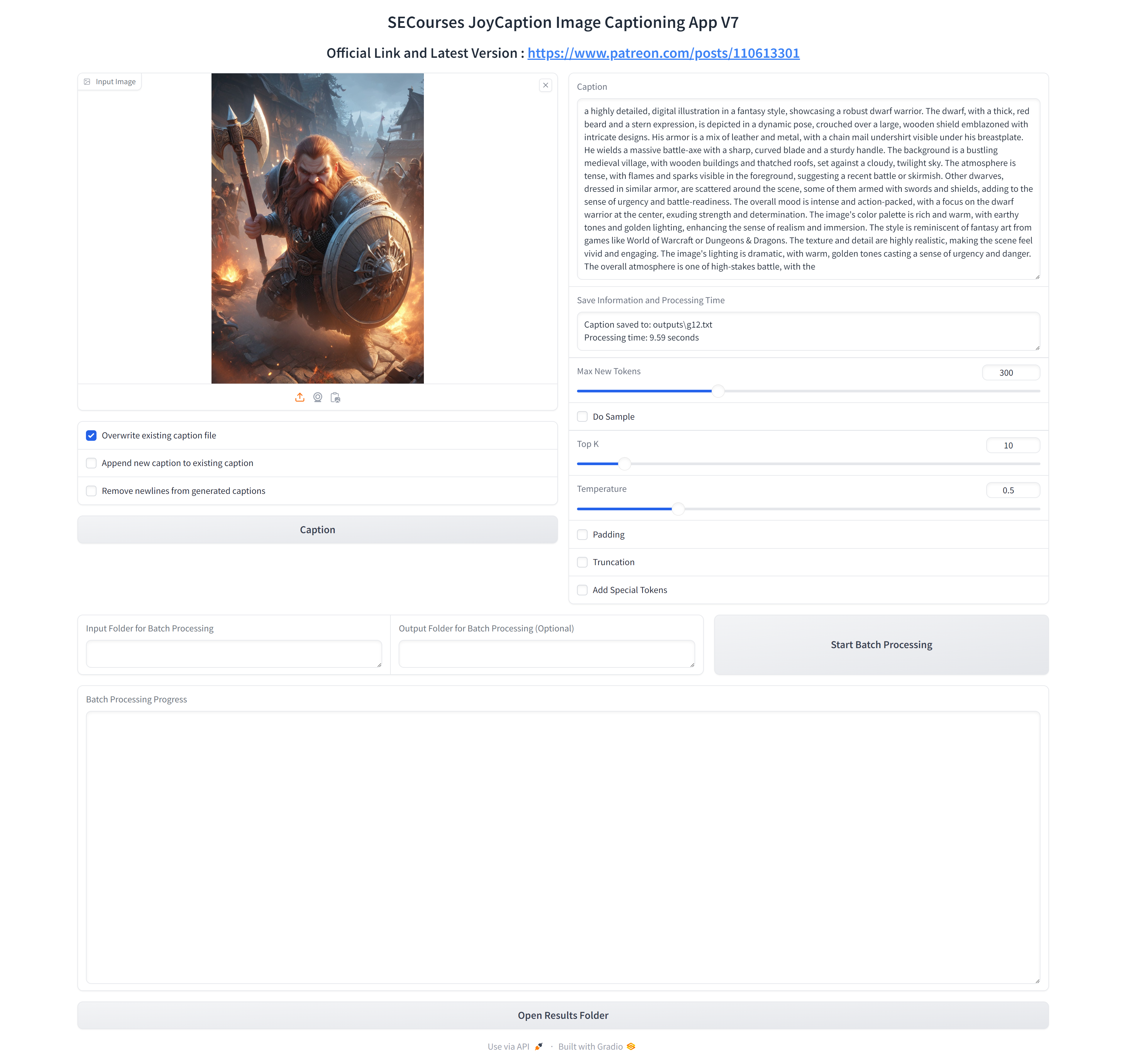Uncheck Overwrite existing caption file
1127x1064 pixels.
click(x=91, y=435)
